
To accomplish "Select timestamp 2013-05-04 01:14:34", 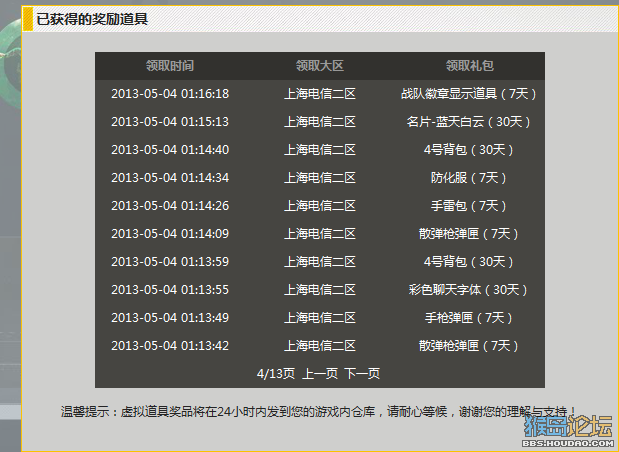I will coord(170,178).
